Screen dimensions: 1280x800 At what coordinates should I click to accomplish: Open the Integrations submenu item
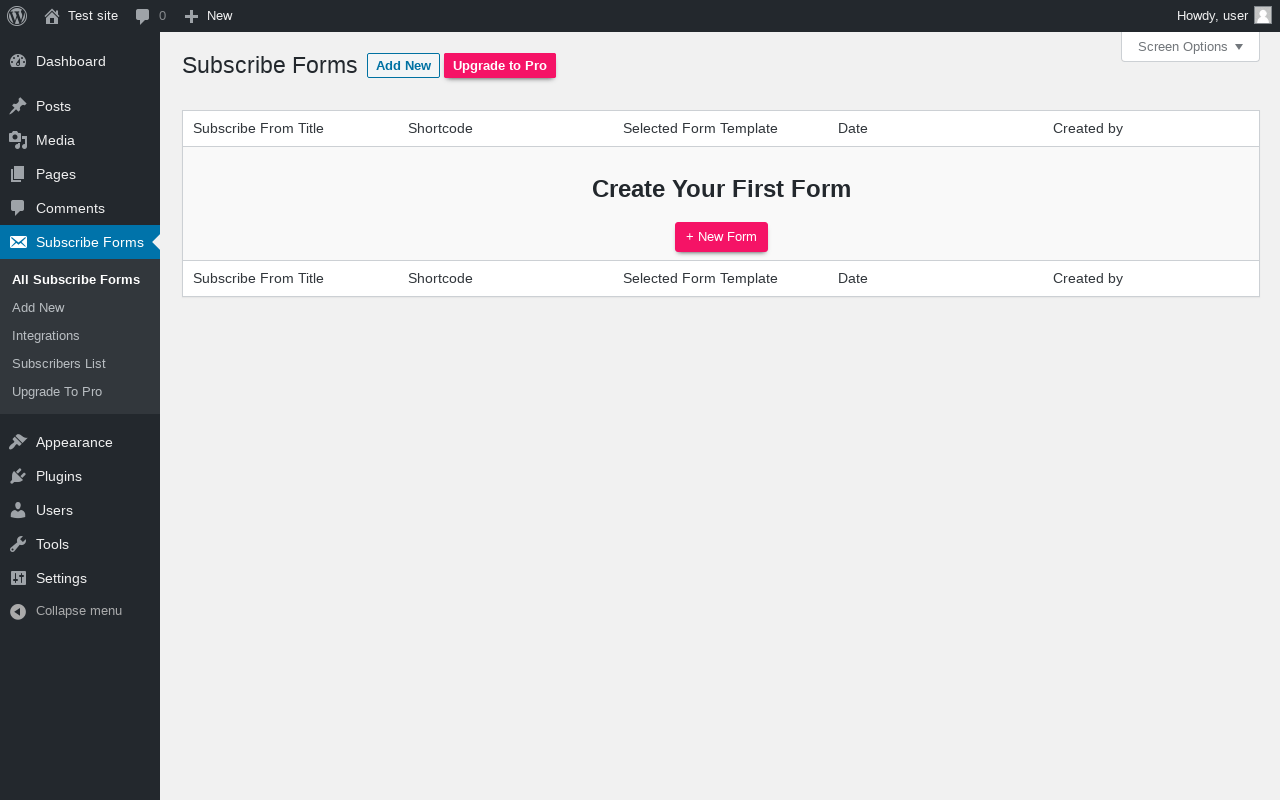(46, 336)
